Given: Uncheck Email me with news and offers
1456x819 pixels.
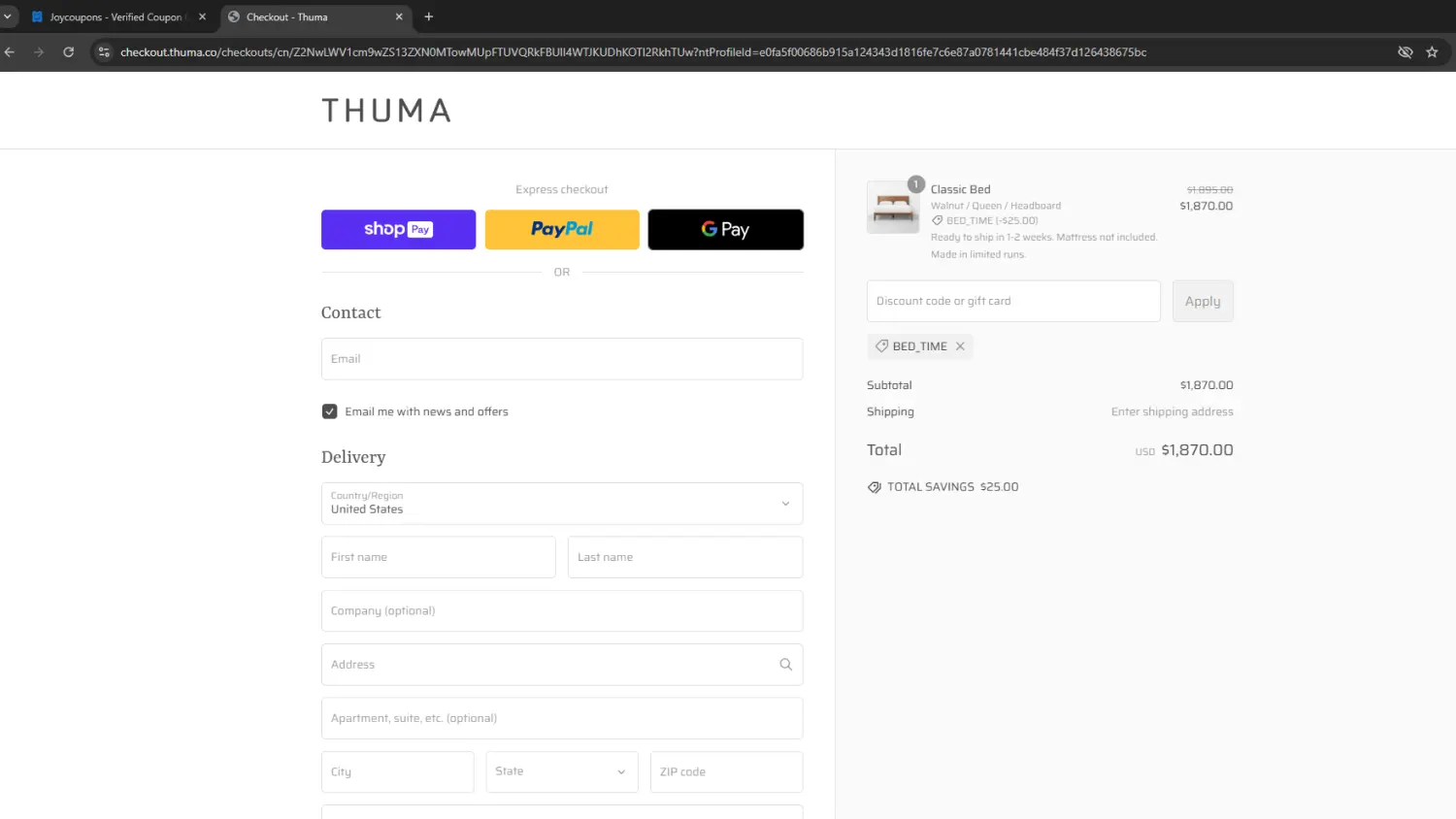Looking at the screenshot, I should (330, 411).
